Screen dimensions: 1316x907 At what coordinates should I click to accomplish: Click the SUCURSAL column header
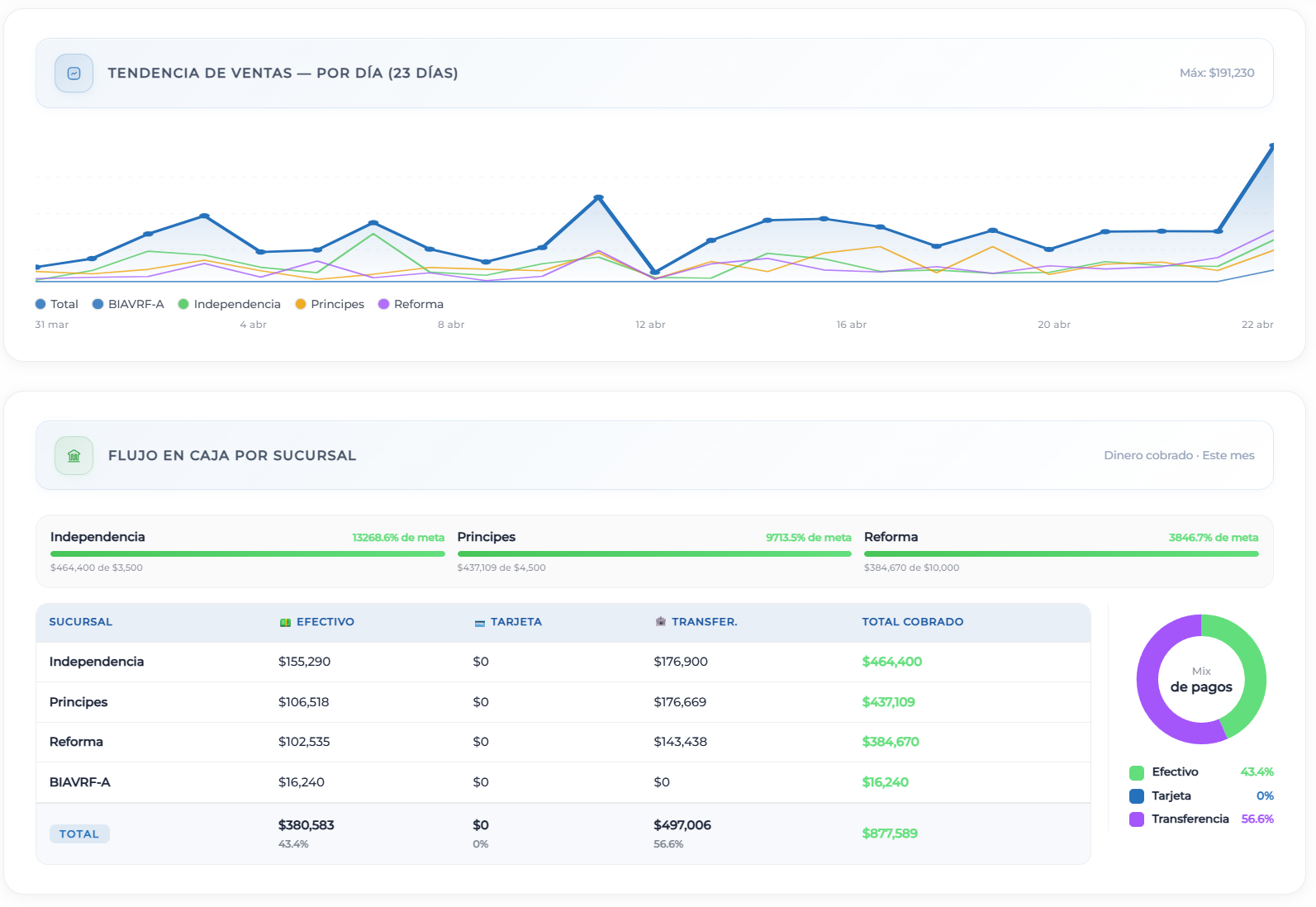coord(81,622)
